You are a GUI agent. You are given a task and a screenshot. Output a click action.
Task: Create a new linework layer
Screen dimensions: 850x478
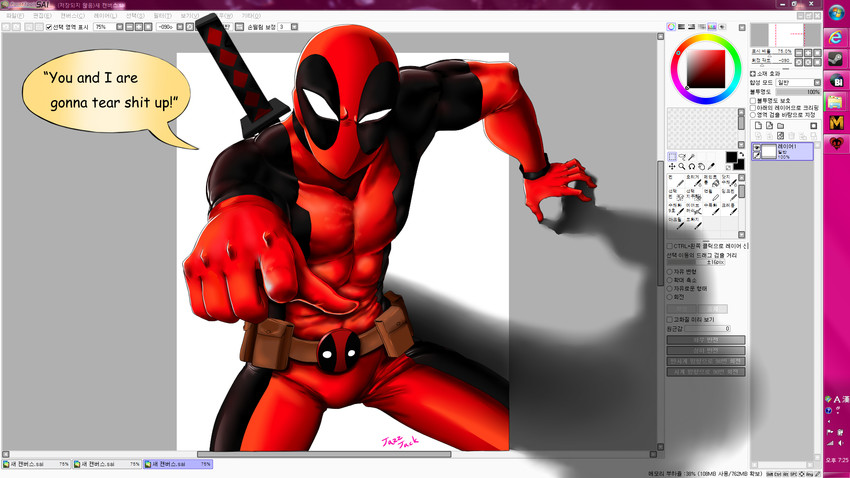pos(769,126)
